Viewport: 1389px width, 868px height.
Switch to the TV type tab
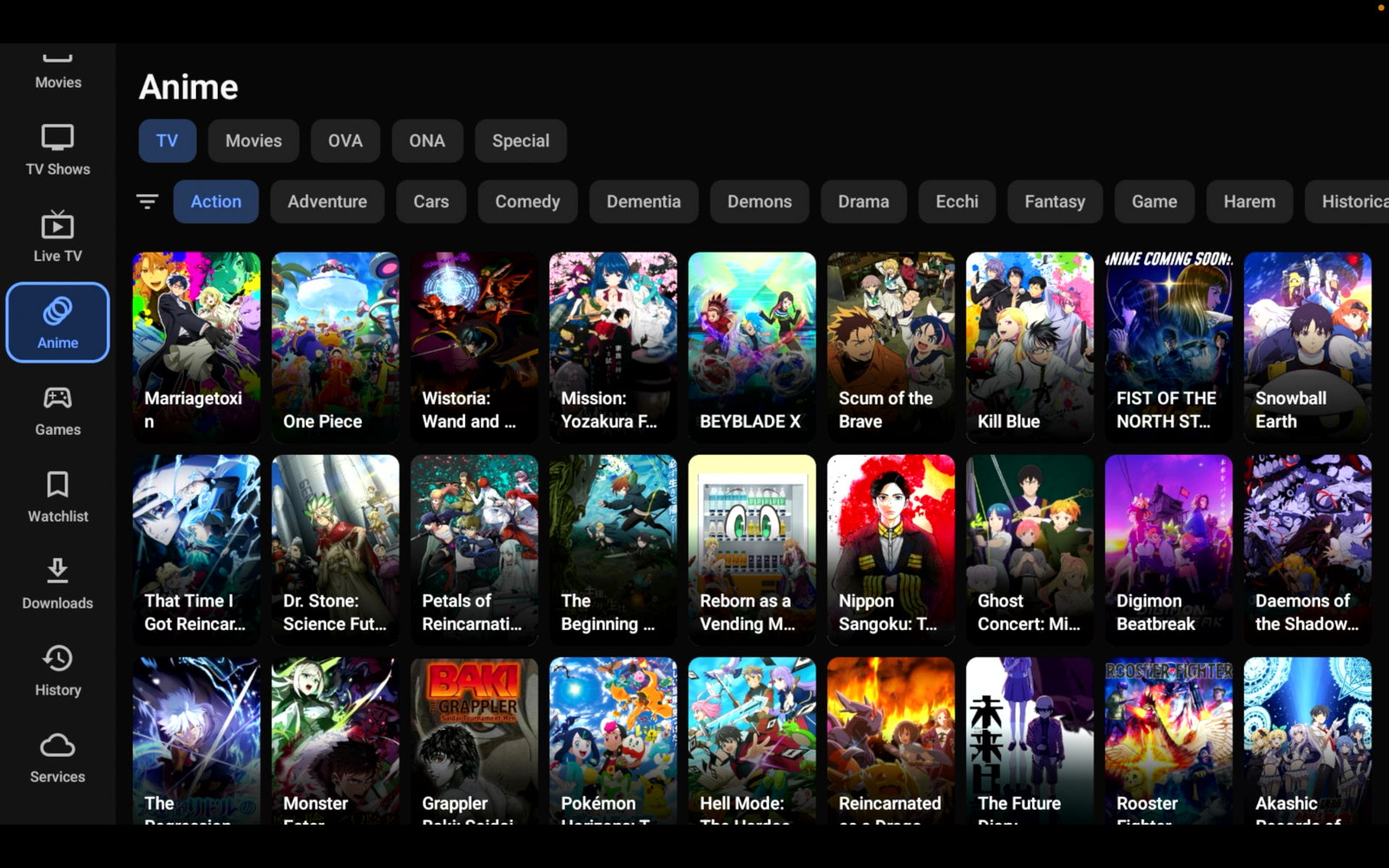pos(168,141)
